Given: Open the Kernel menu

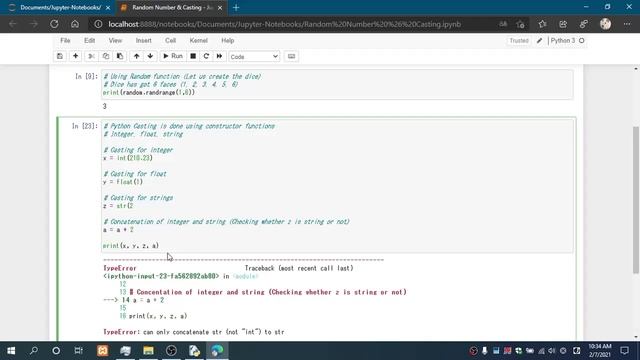Looking at the screenshot, I should (x=199, y=40).
